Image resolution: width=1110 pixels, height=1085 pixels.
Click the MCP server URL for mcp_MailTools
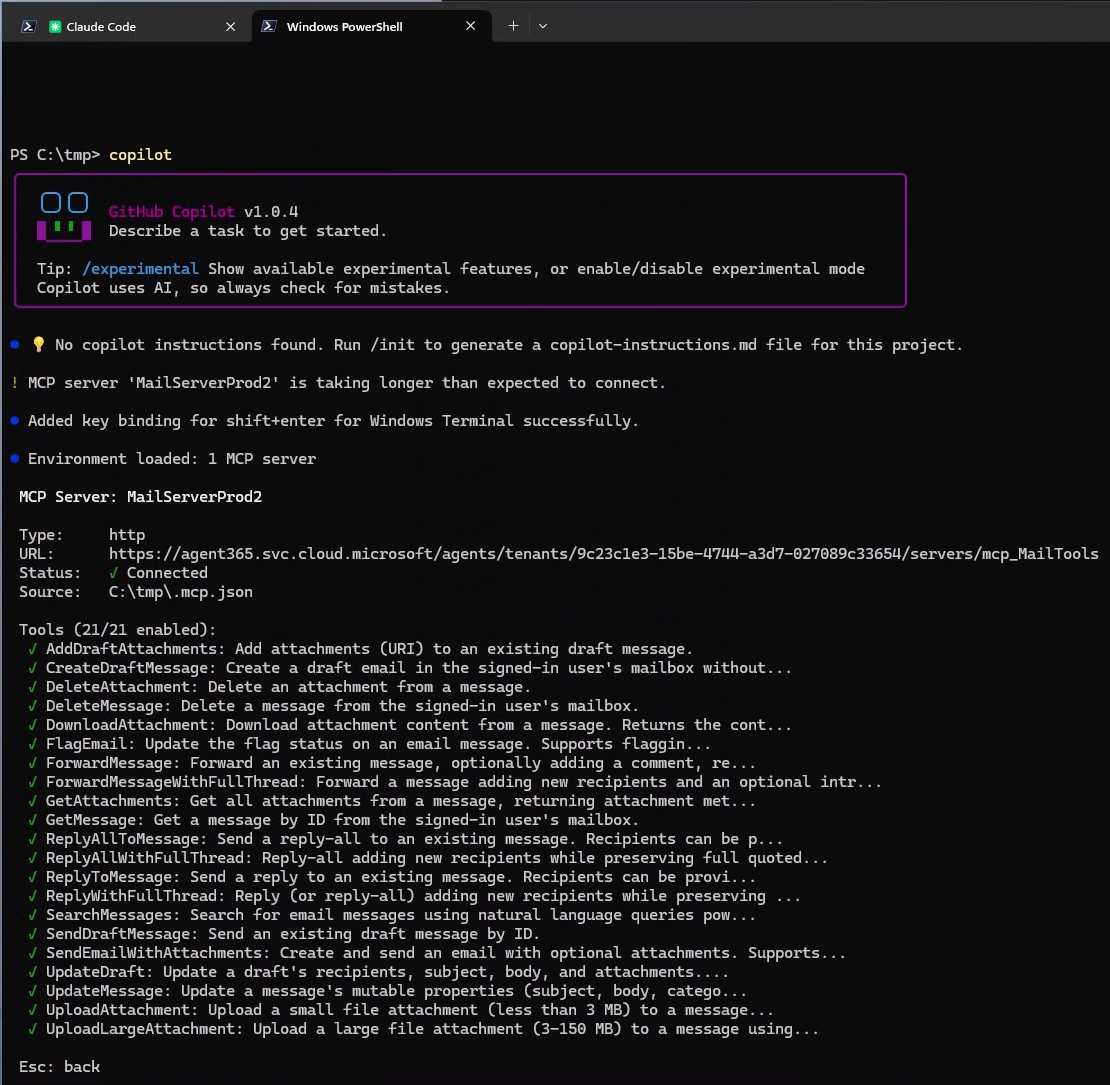(603, 553)
